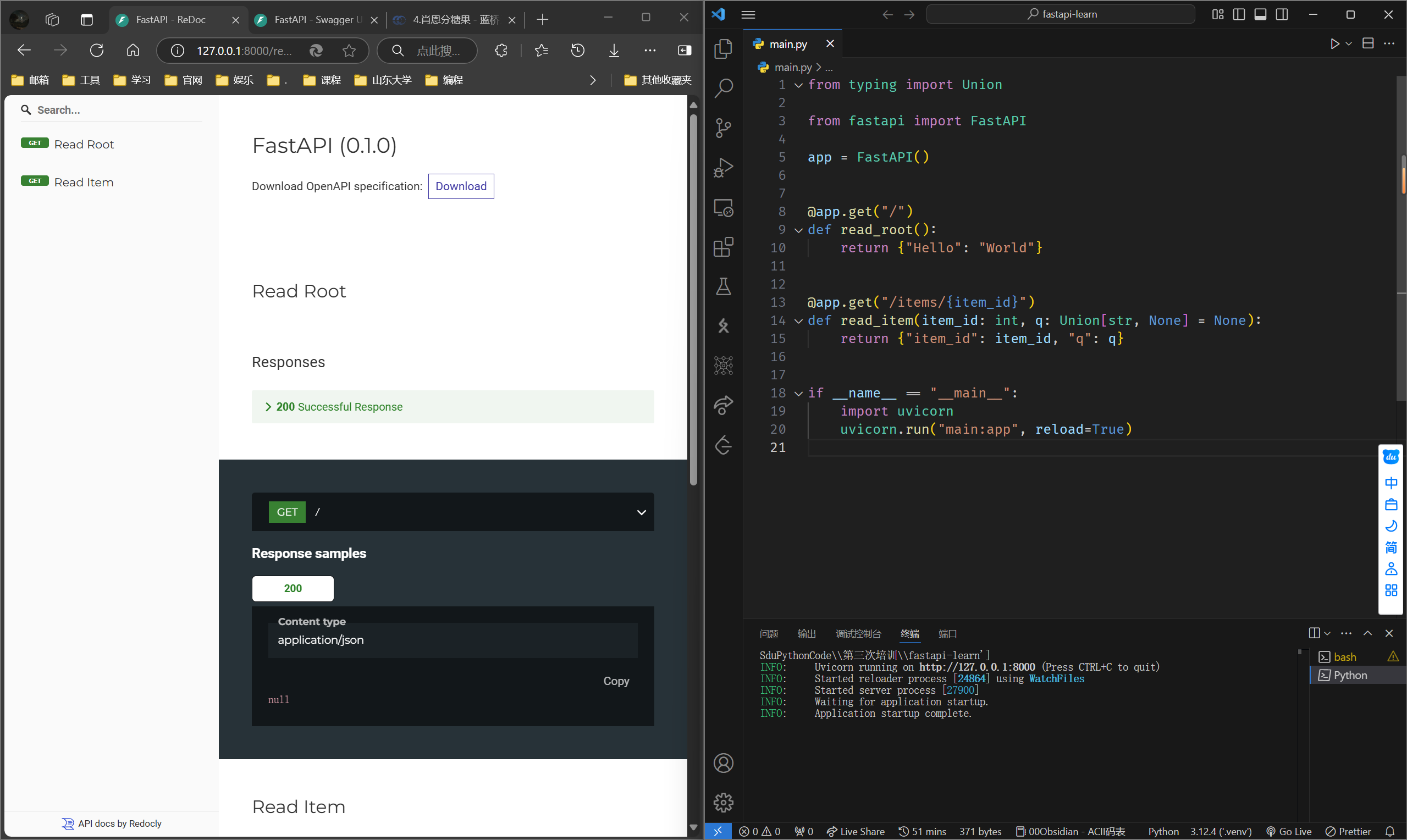Open browser downloads icon
Viewport: 1407px width, 840px height.
coord(614,51)
